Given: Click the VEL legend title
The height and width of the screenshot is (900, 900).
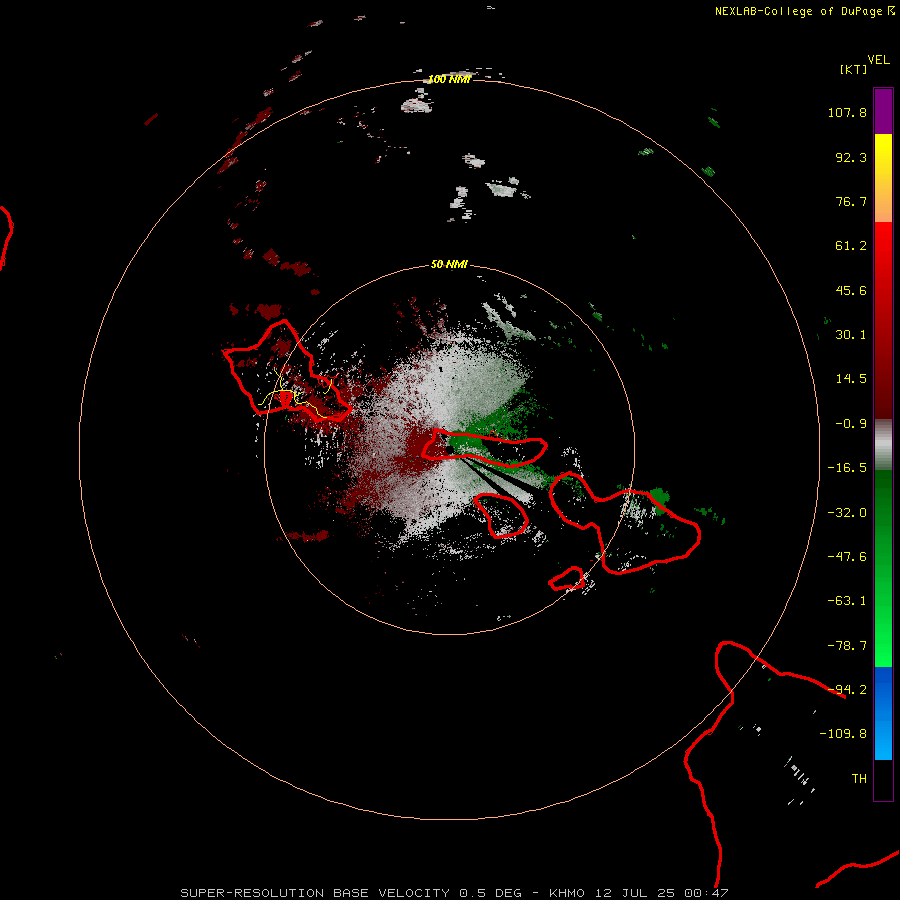Looking at the screenshot, I should pos(878,60).
